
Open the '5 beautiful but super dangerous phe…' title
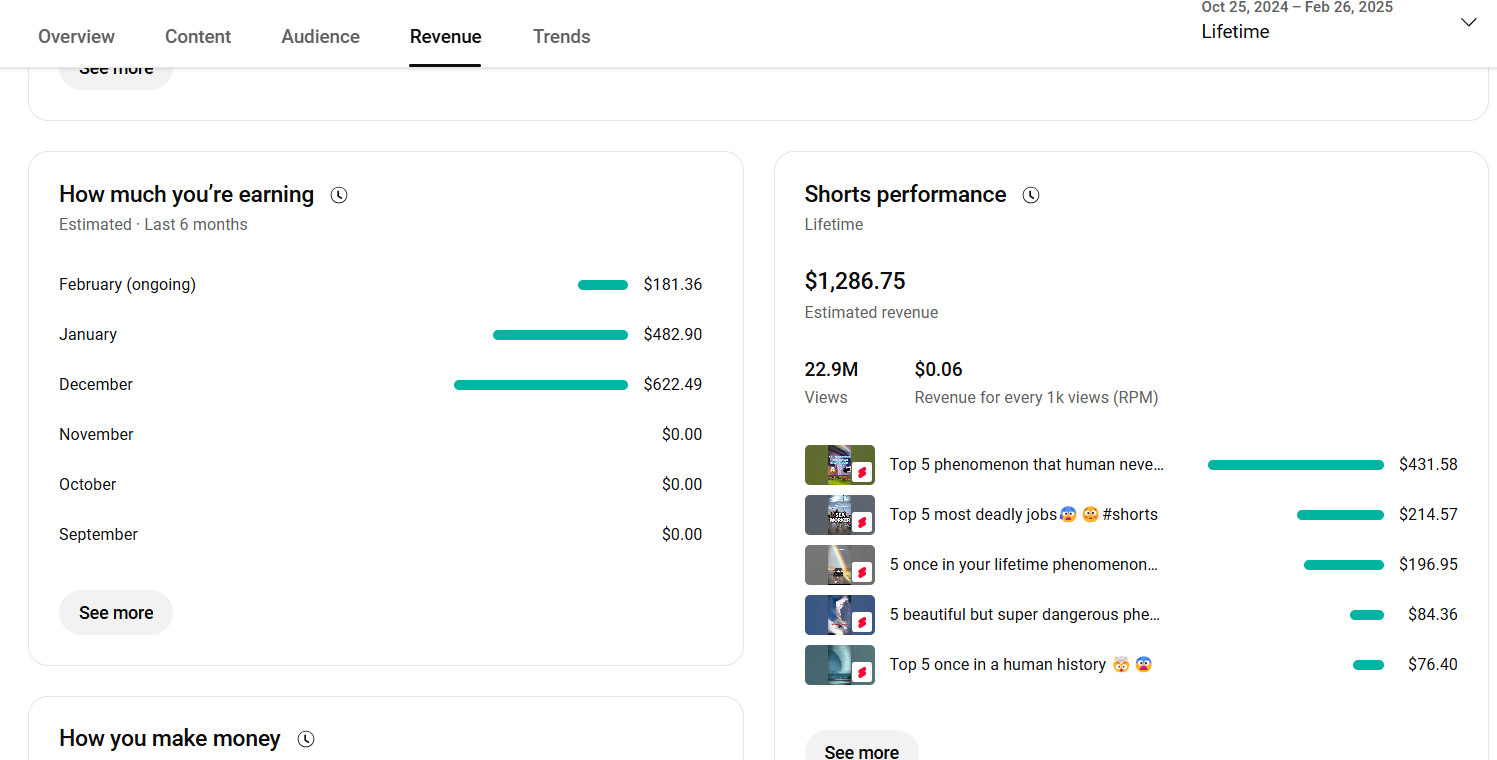click(x=1025, y=615)
